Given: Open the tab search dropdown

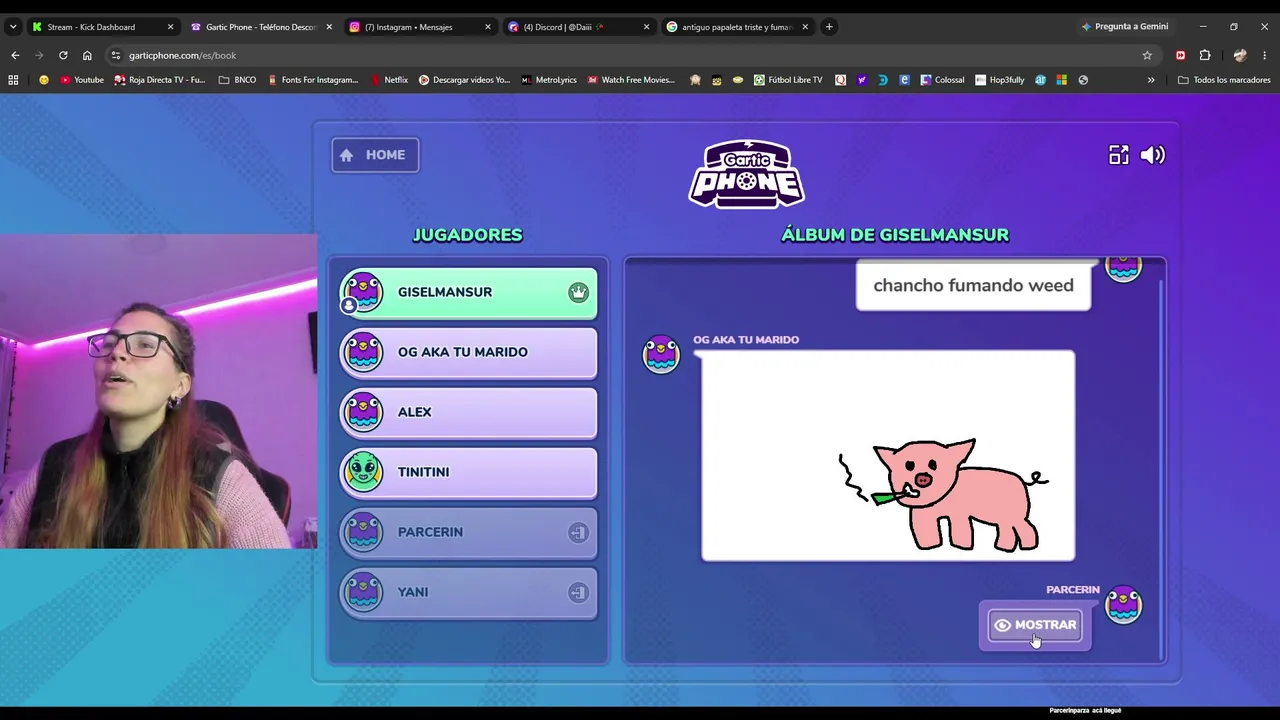Looking at the screenshot, I should point(13,27).
